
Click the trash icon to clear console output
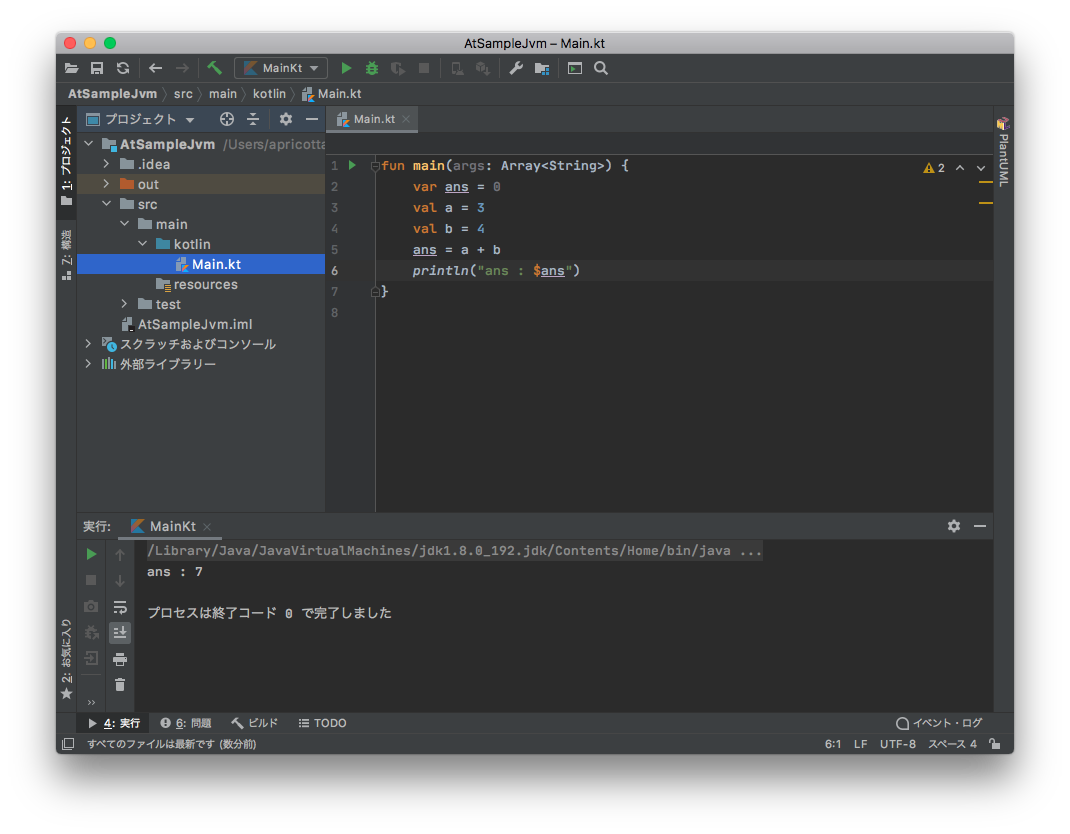120,685
